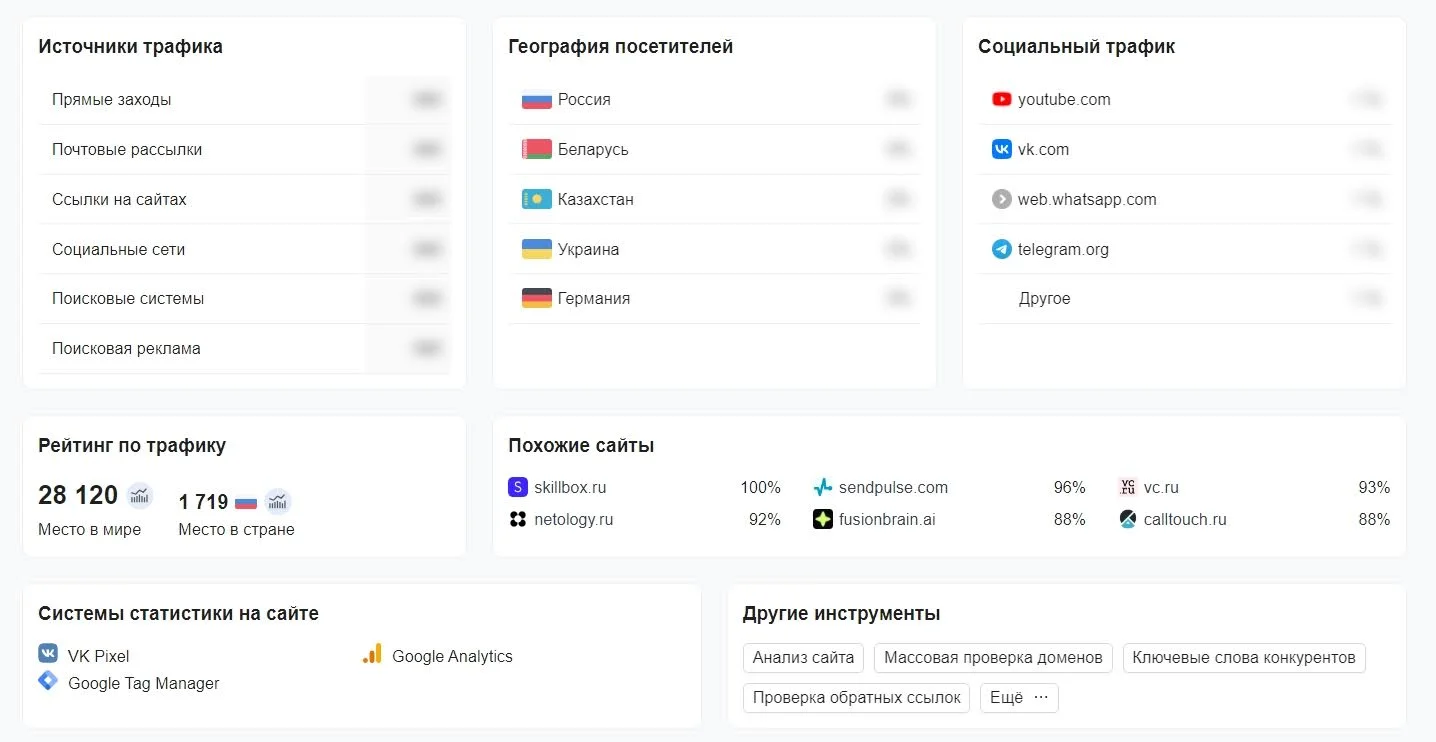1436x742 pixels.
Task: Open the netology.ru similar site link
Action: click(x=573, y=520)
